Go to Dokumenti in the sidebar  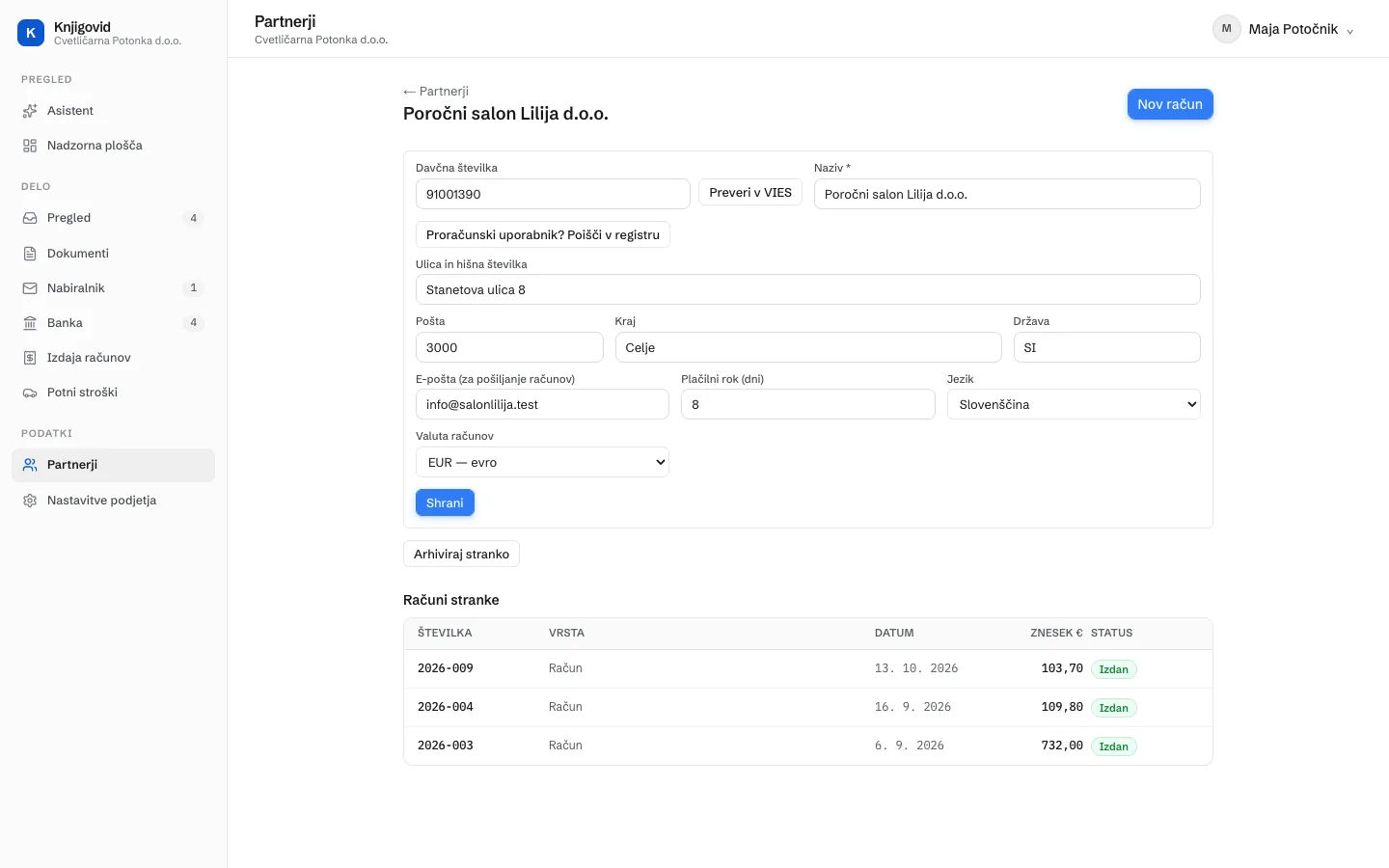[x=113, y=254]
